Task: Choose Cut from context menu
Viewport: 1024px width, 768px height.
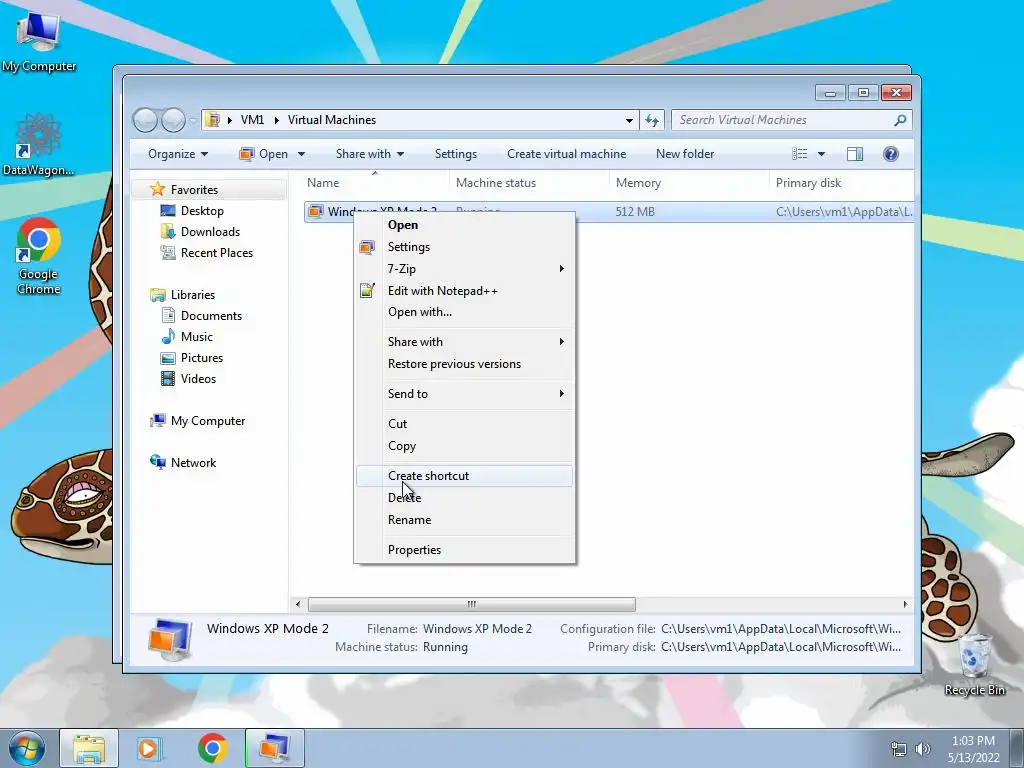Action: coord(464,424)
